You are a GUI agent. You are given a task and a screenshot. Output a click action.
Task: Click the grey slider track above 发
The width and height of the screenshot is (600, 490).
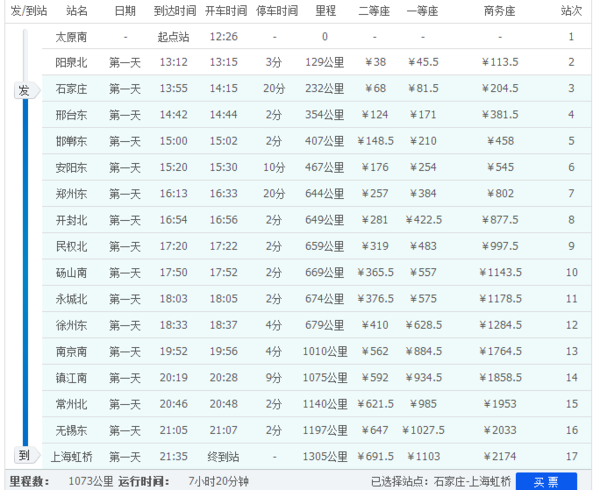(25, 55)
